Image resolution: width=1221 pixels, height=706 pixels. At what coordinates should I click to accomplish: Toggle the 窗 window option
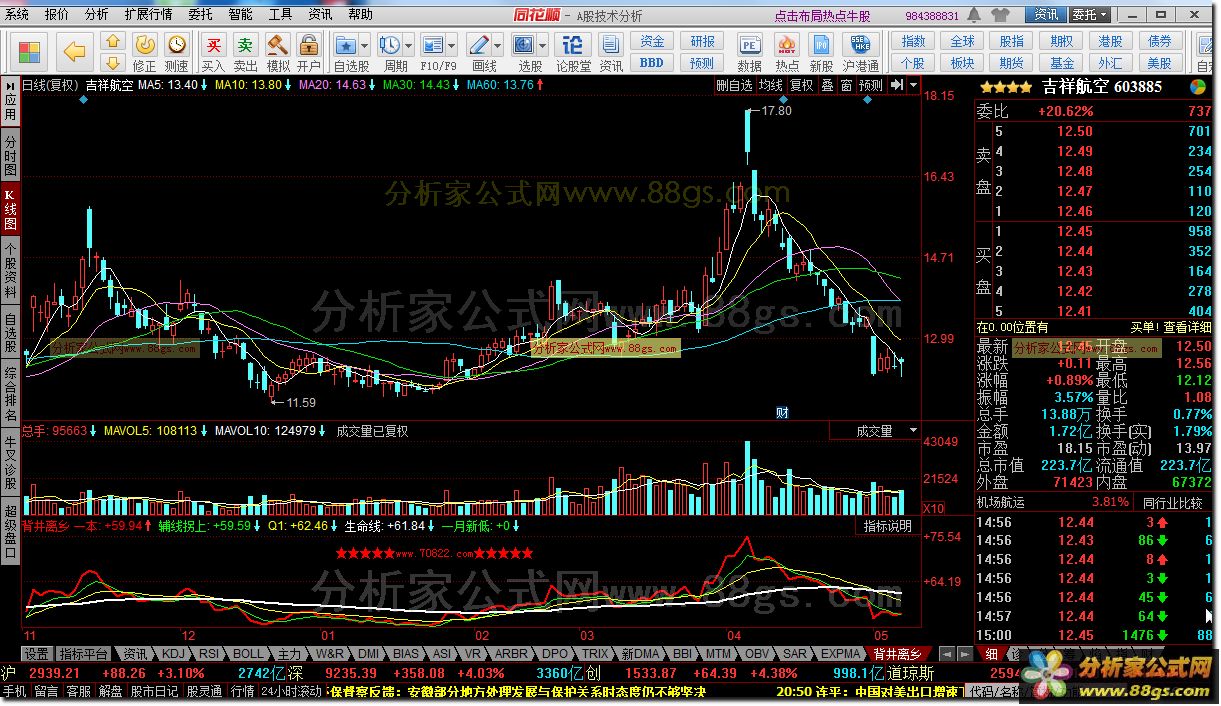[846, 85]
